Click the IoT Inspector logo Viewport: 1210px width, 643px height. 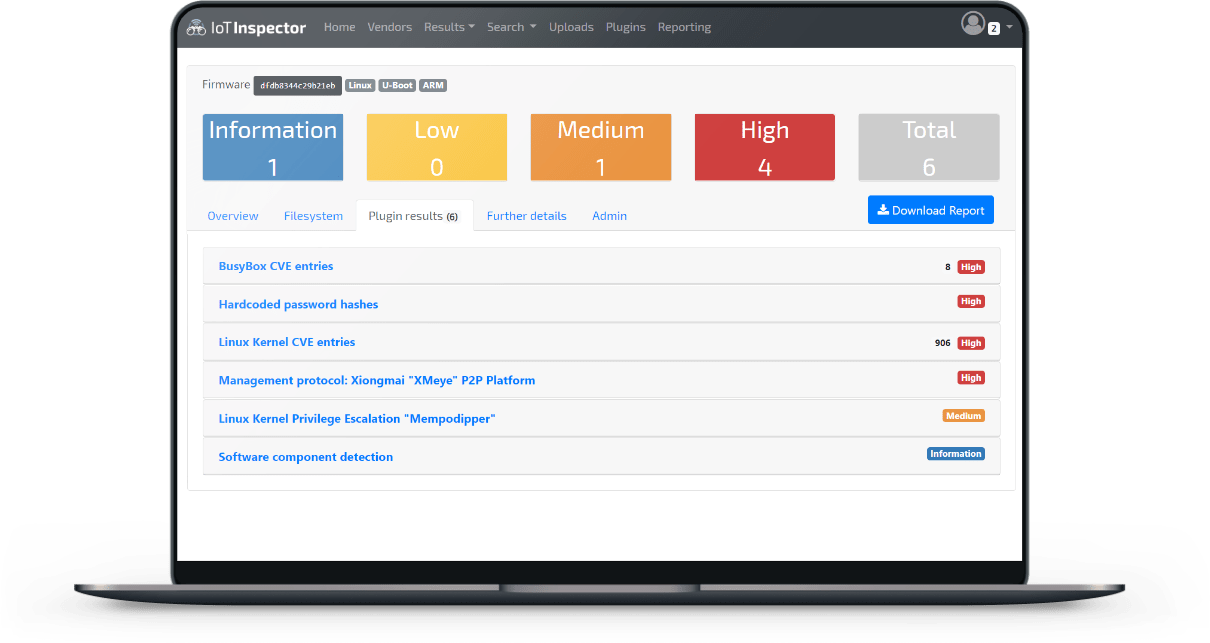click(x=246, y=27)
